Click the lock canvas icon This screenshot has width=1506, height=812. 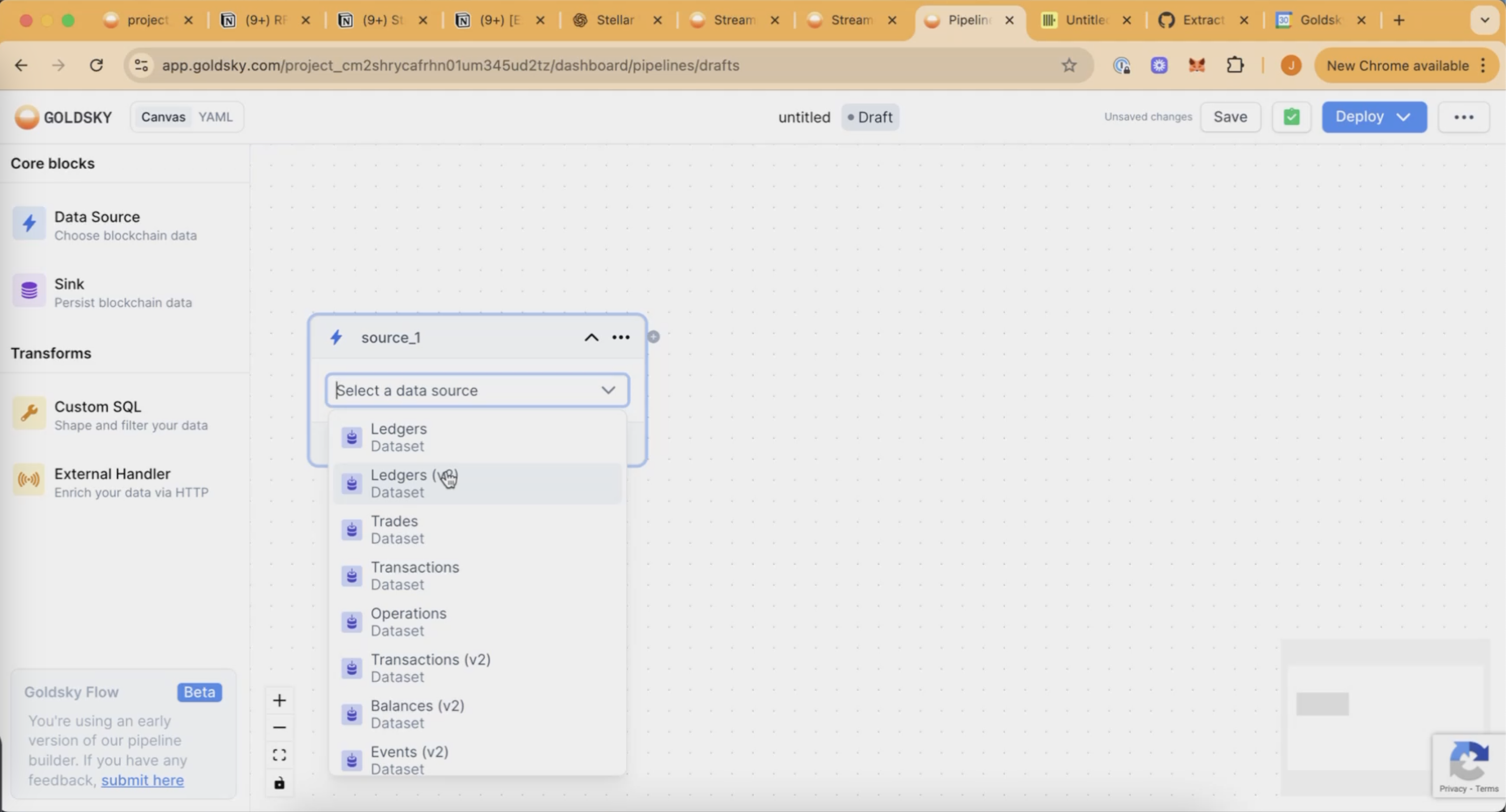pyautogui.click(x=279, y=783)
